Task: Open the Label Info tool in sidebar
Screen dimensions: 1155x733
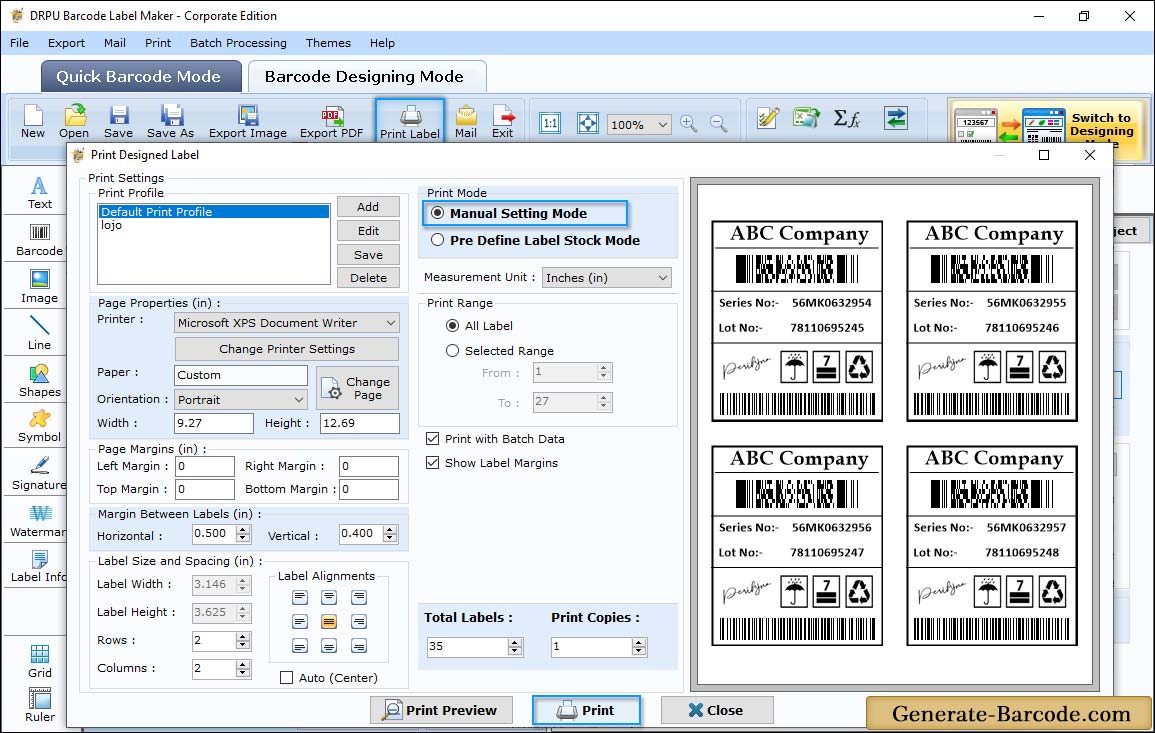Action: [x=40, y=567]
